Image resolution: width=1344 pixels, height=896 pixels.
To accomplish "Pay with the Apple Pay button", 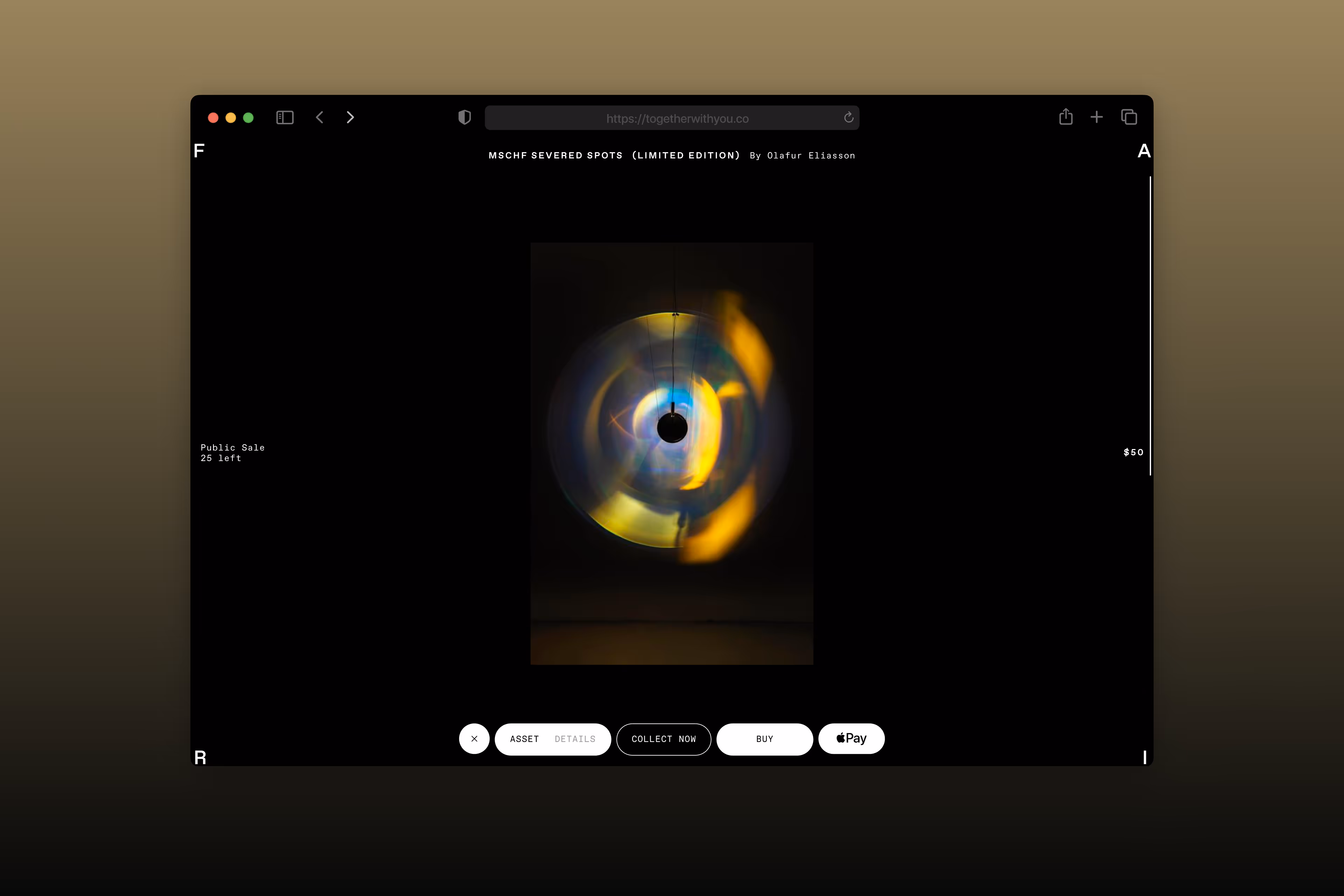I will (x=852, y=739).
